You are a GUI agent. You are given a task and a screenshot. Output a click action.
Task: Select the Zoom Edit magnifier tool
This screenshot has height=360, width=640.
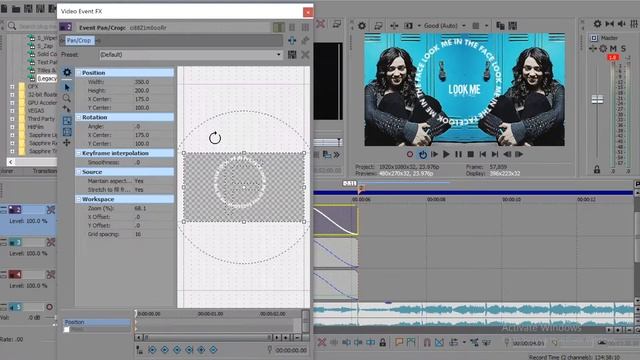tap(67, 98)
